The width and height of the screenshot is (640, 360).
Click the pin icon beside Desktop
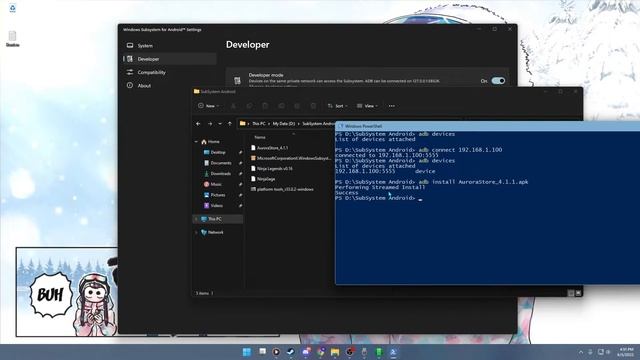[240, 152]
